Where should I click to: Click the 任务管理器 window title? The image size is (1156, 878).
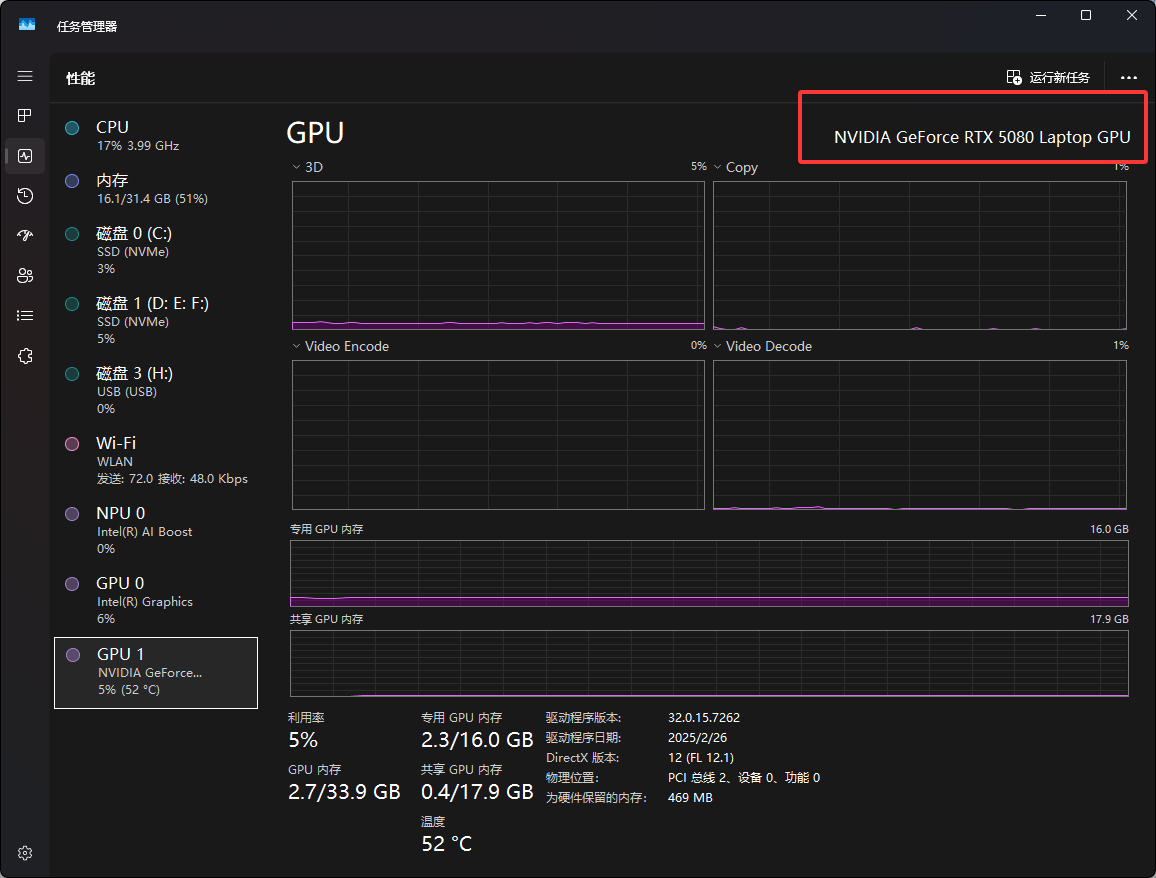tap(87, 27)
